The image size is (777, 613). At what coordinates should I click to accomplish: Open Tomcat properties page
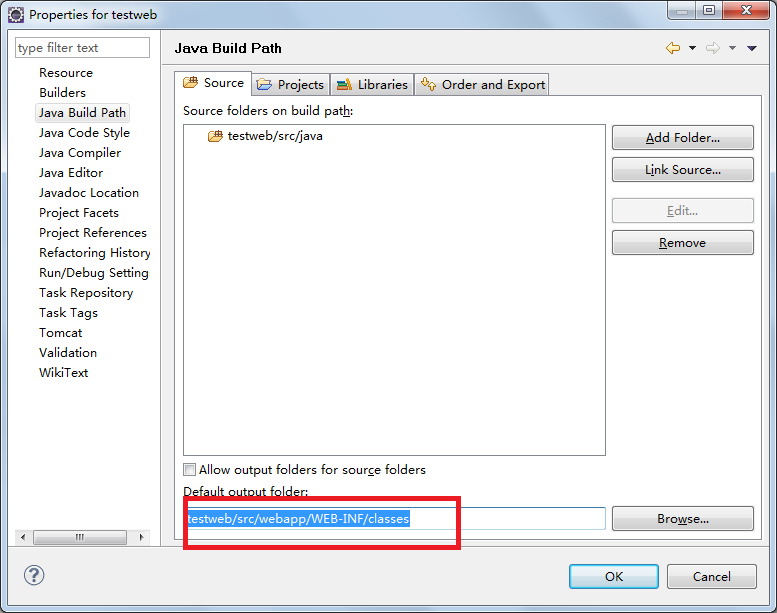coord(60,333)
